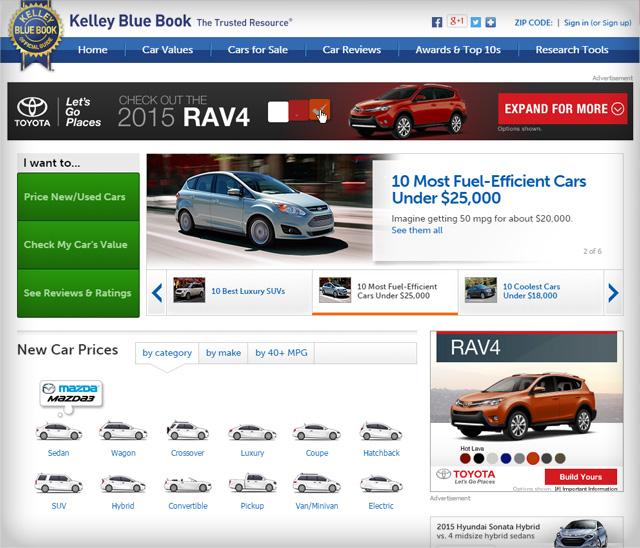Select the Crossover car icon
The image size is (640, 548).
point(187,431)
